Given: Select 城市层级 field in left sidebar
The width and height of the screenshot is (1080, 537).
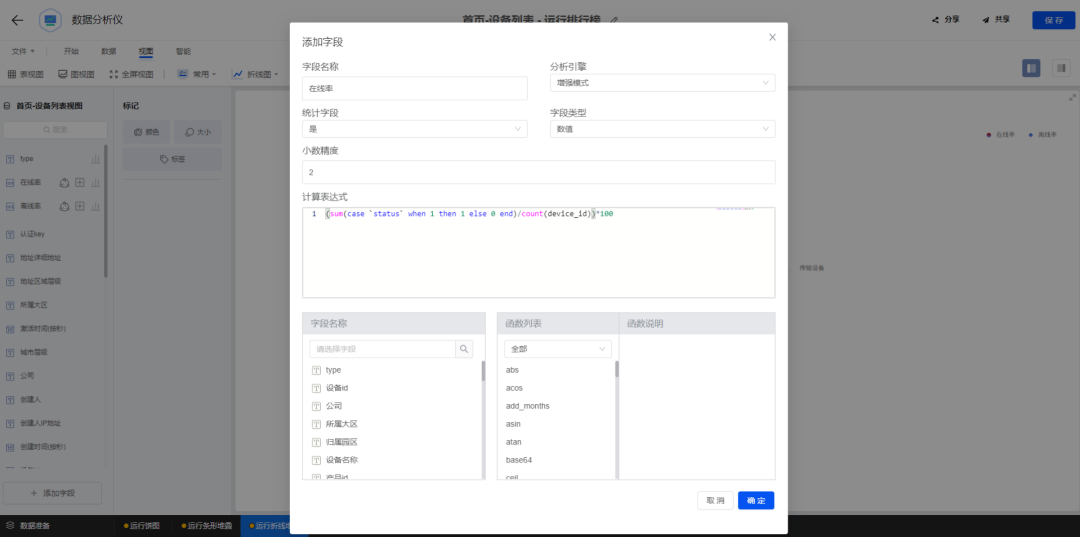Looking at the screenshot, I should point(34,352).
